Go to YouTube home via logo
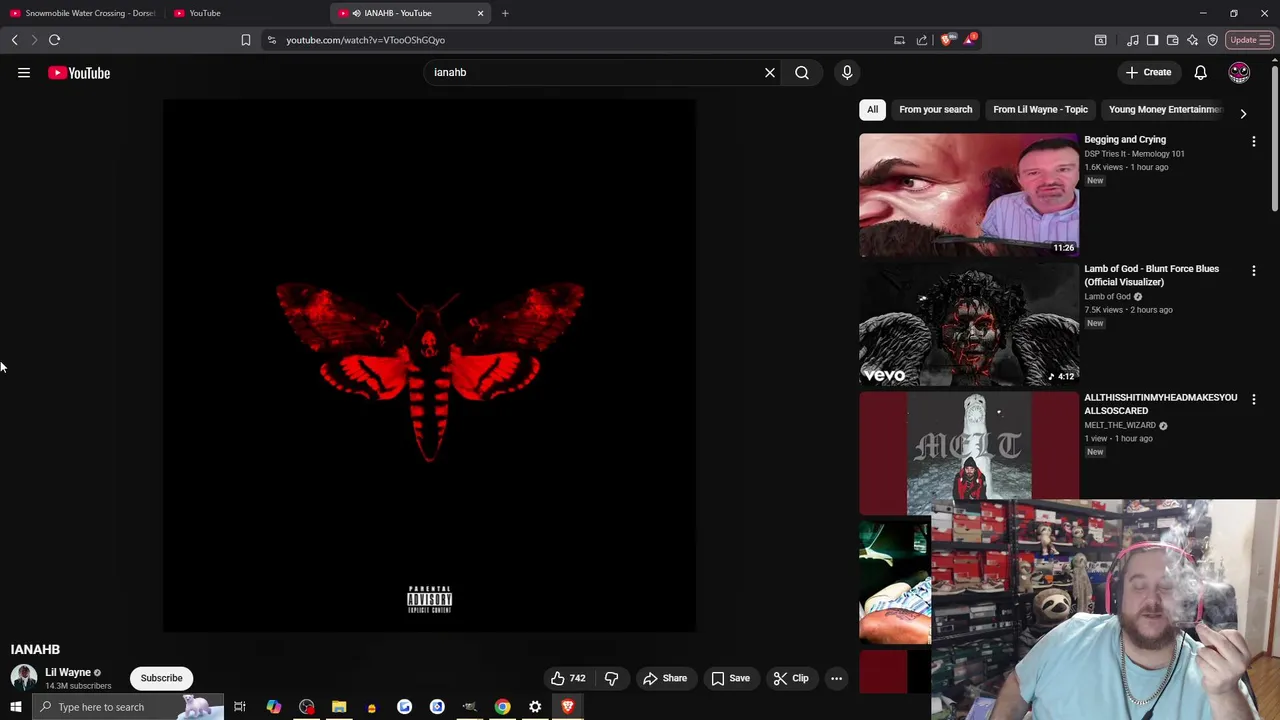The width and height of the screenshot is (1280, 720). point(79,73)
